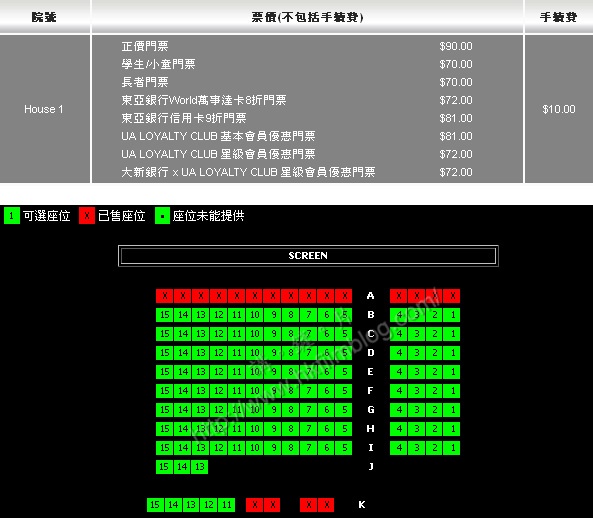Pick seat I13 in row I
Screen dimensions: 593x518
pyautogui.click(x=200, y=448)
